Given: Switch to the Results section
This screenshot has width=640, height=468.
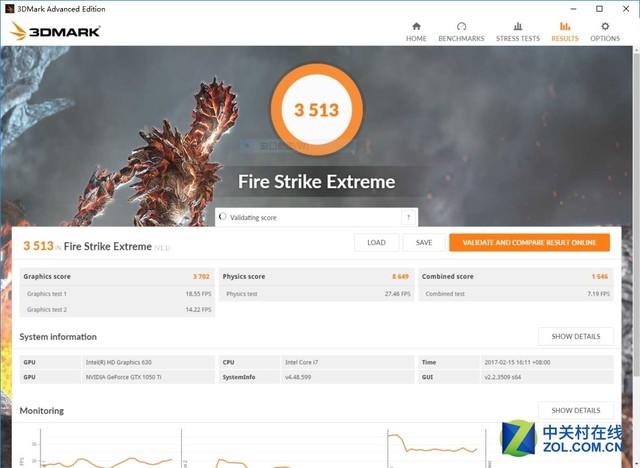Looking at the screenshot, I should point(565,32).
